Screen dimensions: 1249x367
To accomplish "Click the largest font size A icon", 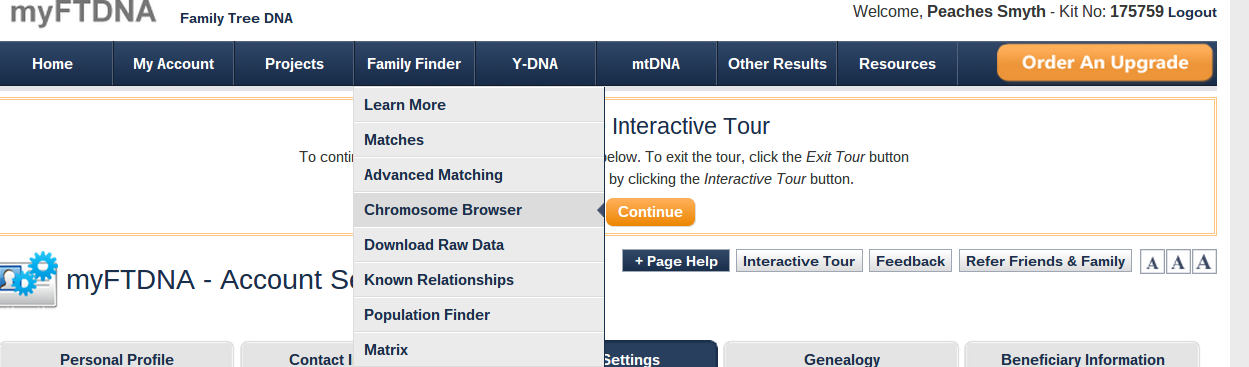I will [1204, 262].
